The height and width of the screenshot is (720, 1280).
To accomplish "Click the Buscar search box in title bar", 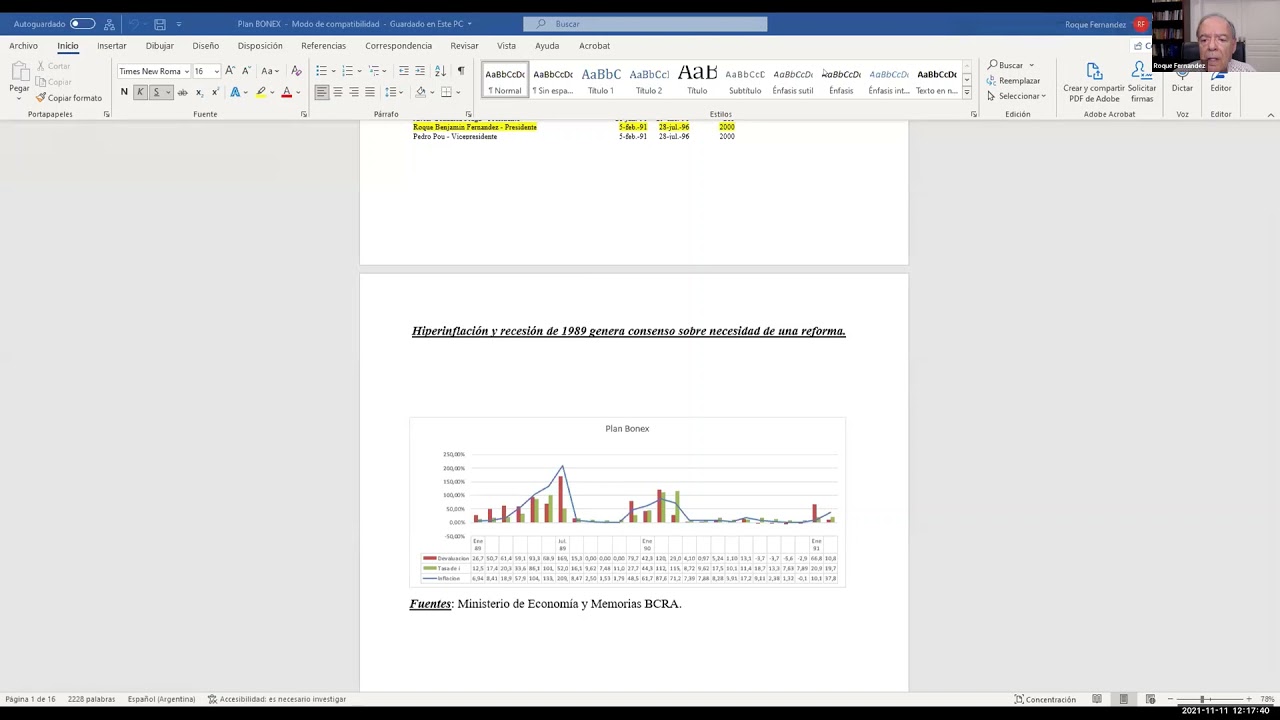I will click(x=645, y=24).
